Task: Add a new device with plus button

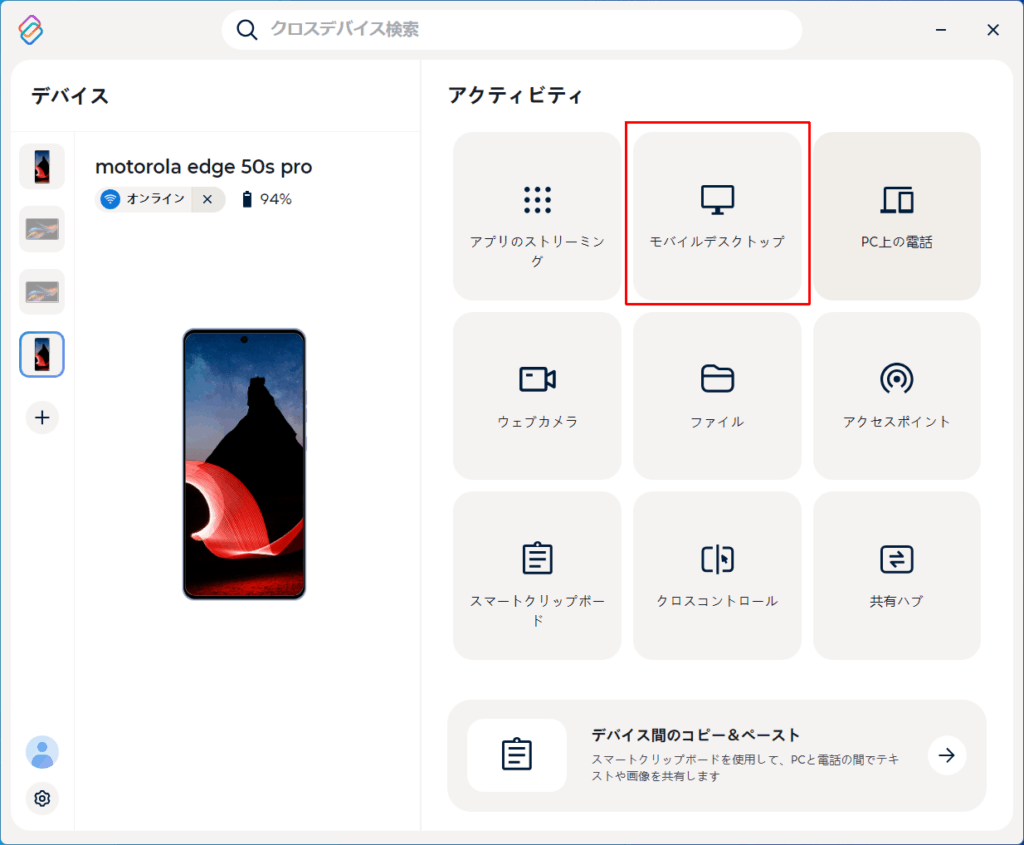Action: coord(42,417)
